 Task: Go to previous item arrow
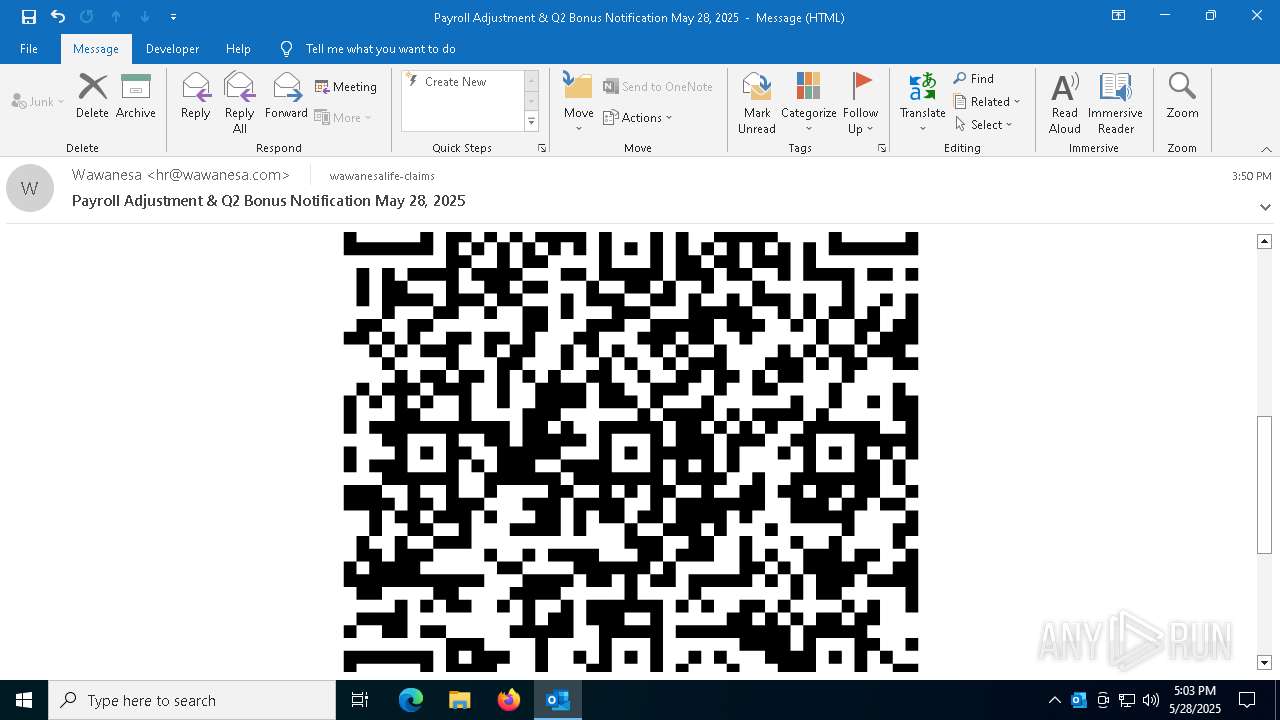pos(116,17)
